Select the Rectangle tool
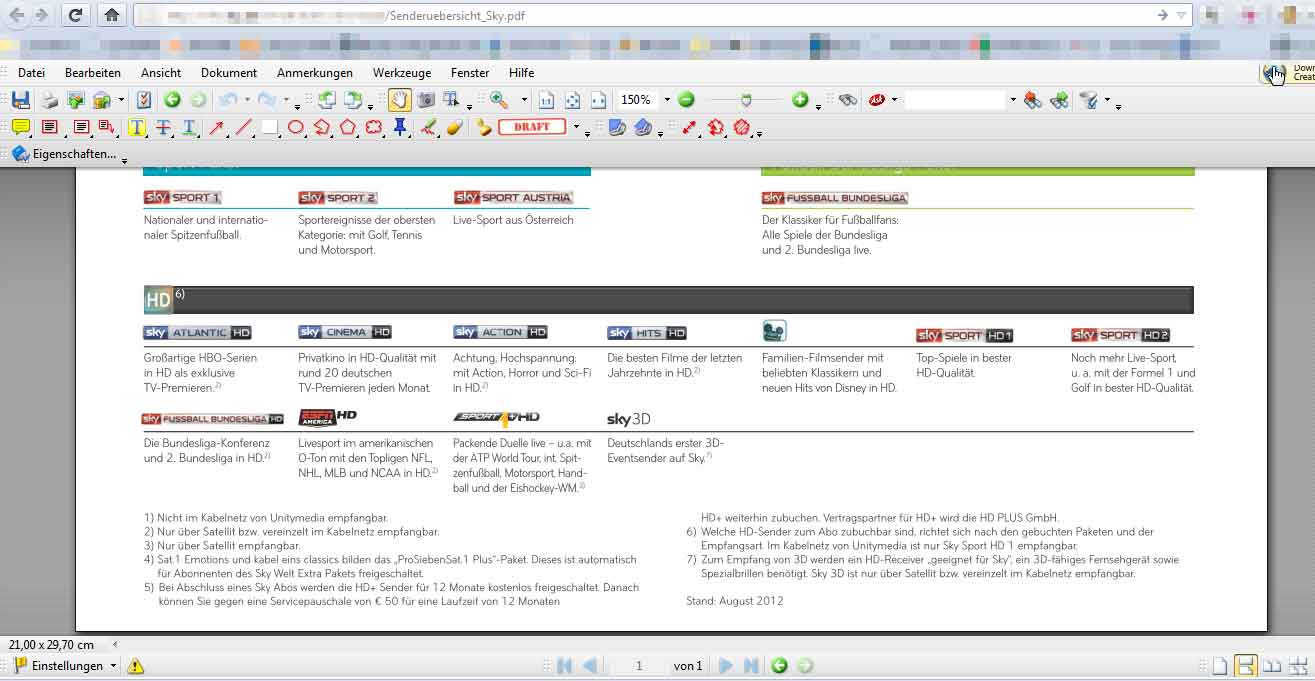The image size is (1315, 681). click(269, 127)
